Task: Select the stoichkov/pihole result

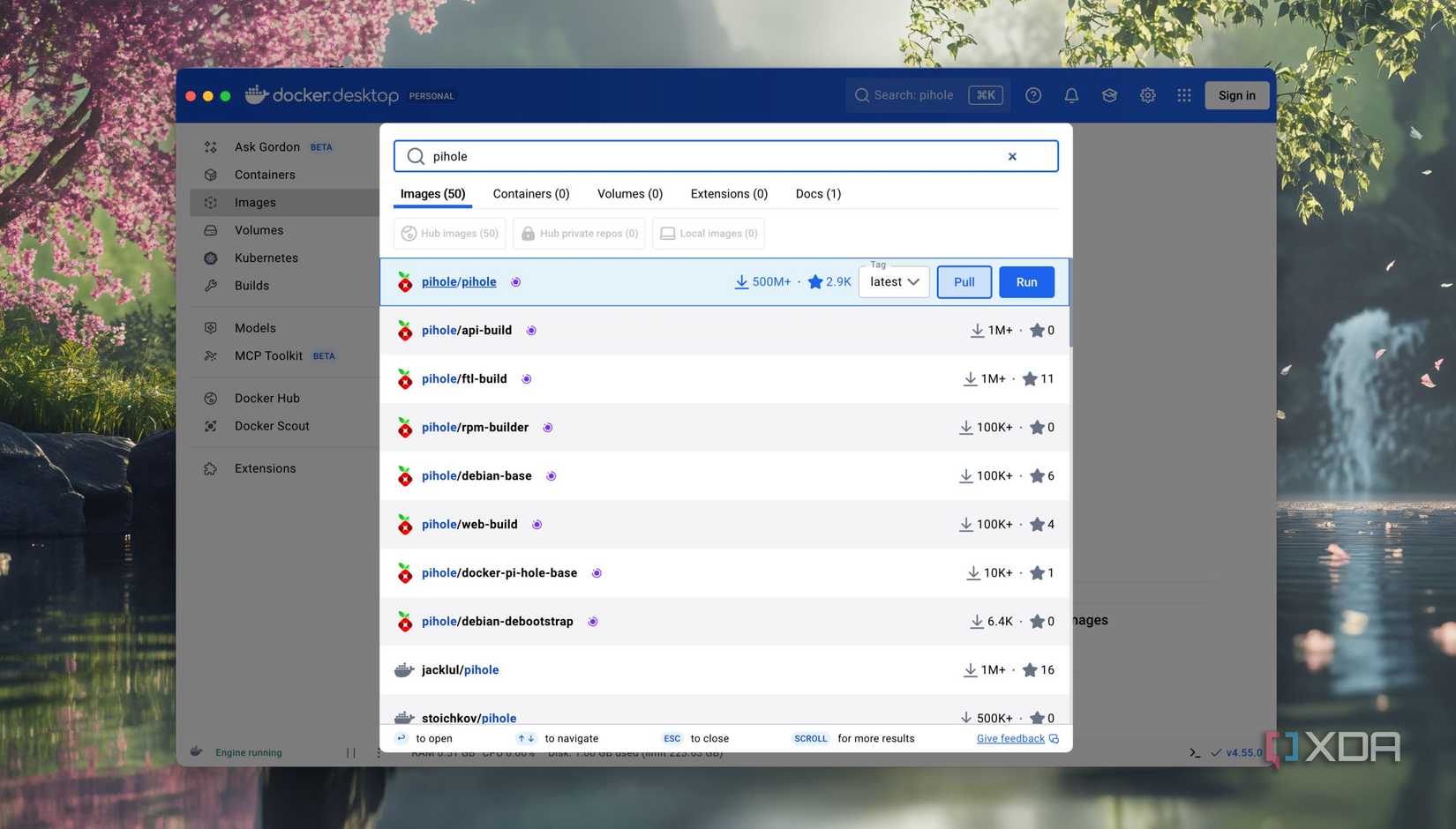Action: pyautogui.click(x=724, y=710)
